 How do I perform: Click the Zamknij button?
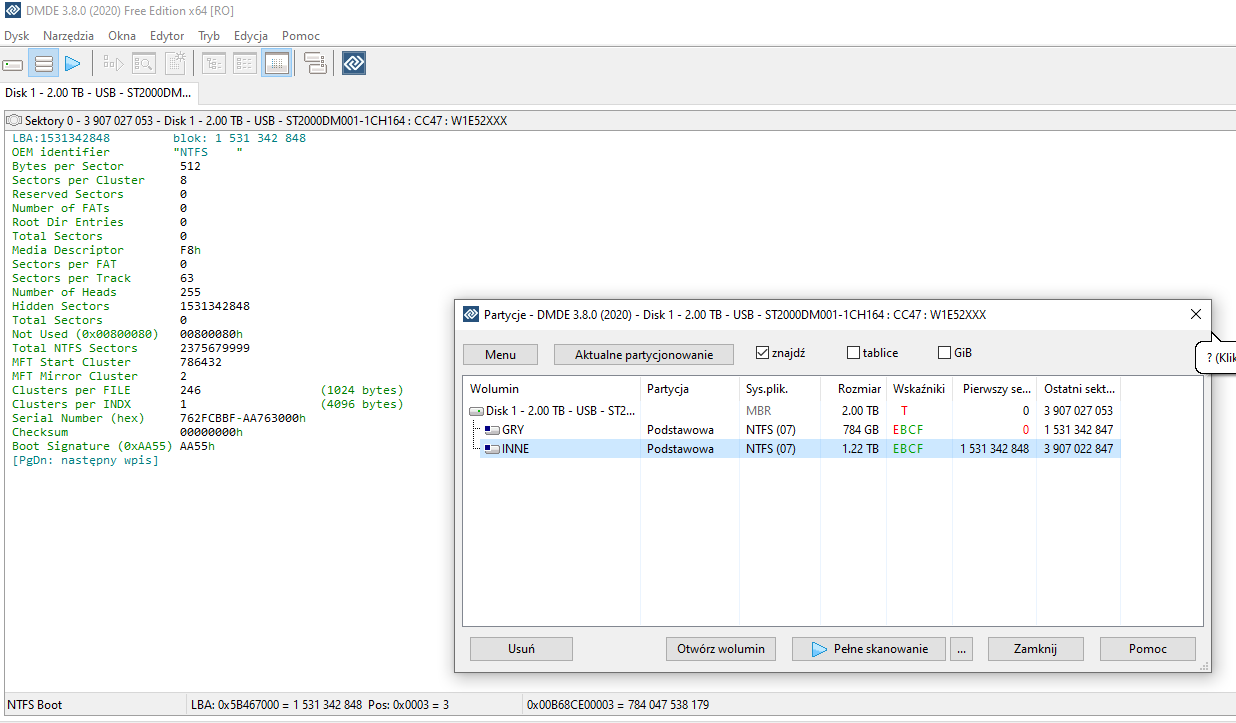point(1035,649)
